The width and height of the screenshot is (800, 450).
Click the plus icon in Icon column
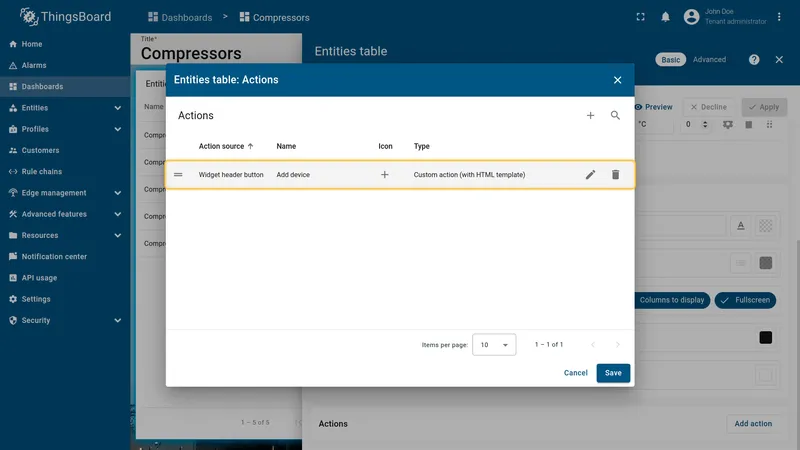[385, 174]
